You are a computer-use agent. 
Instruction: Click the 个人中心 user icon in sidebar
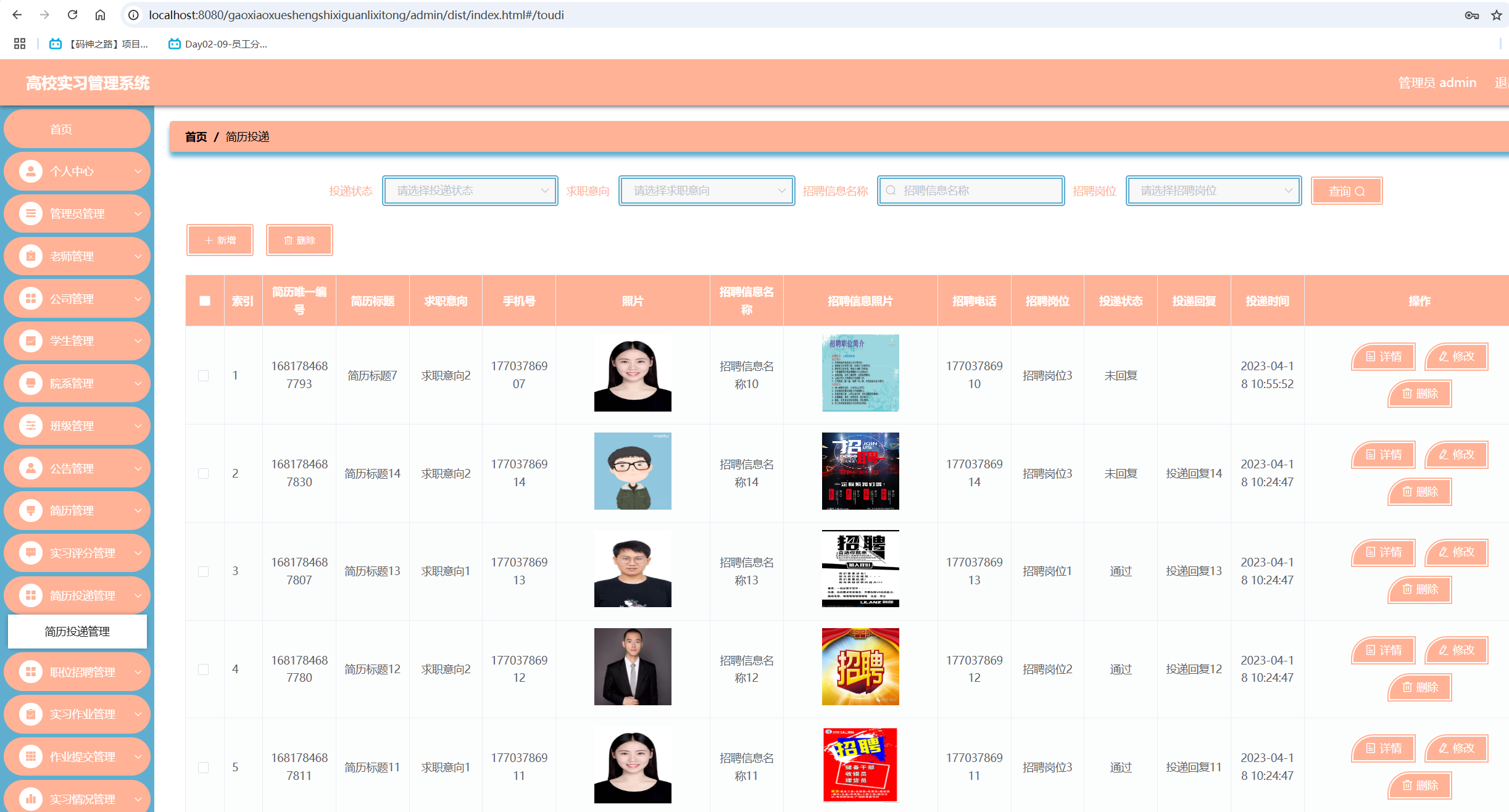(x=30, y=171)
